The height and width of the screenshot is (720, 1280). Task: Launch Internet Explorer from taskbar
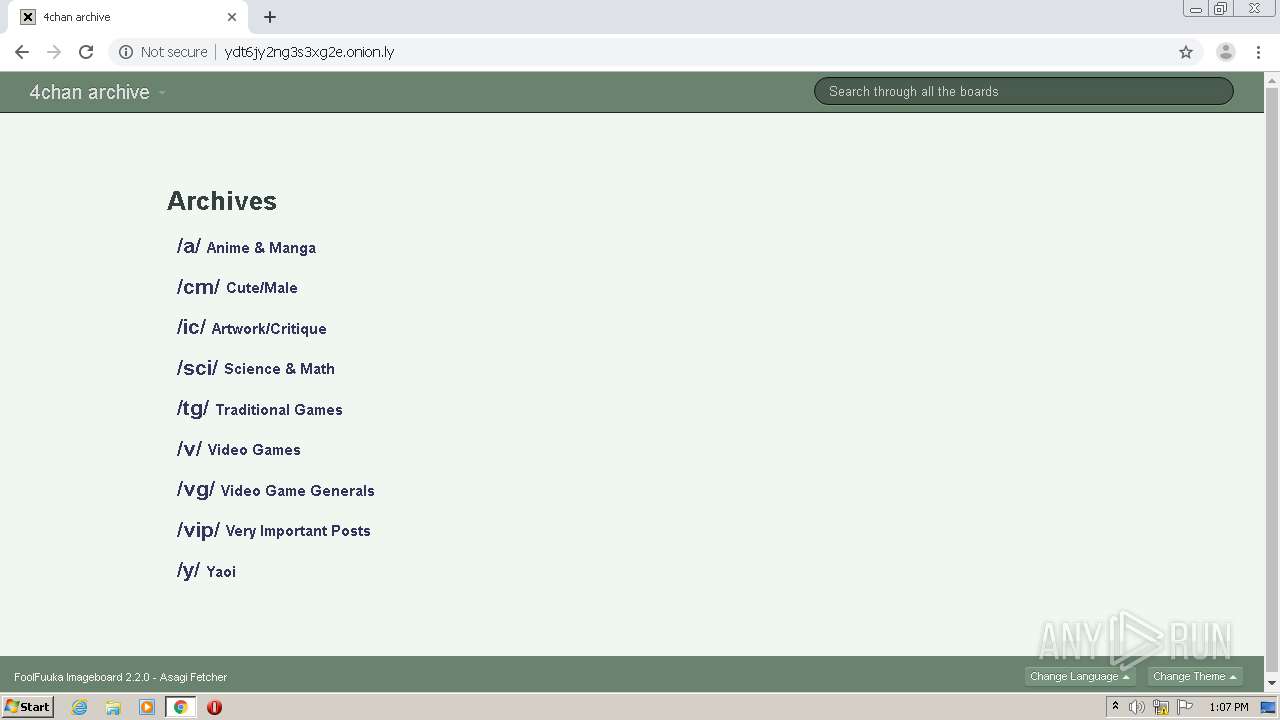coord(80,707)
